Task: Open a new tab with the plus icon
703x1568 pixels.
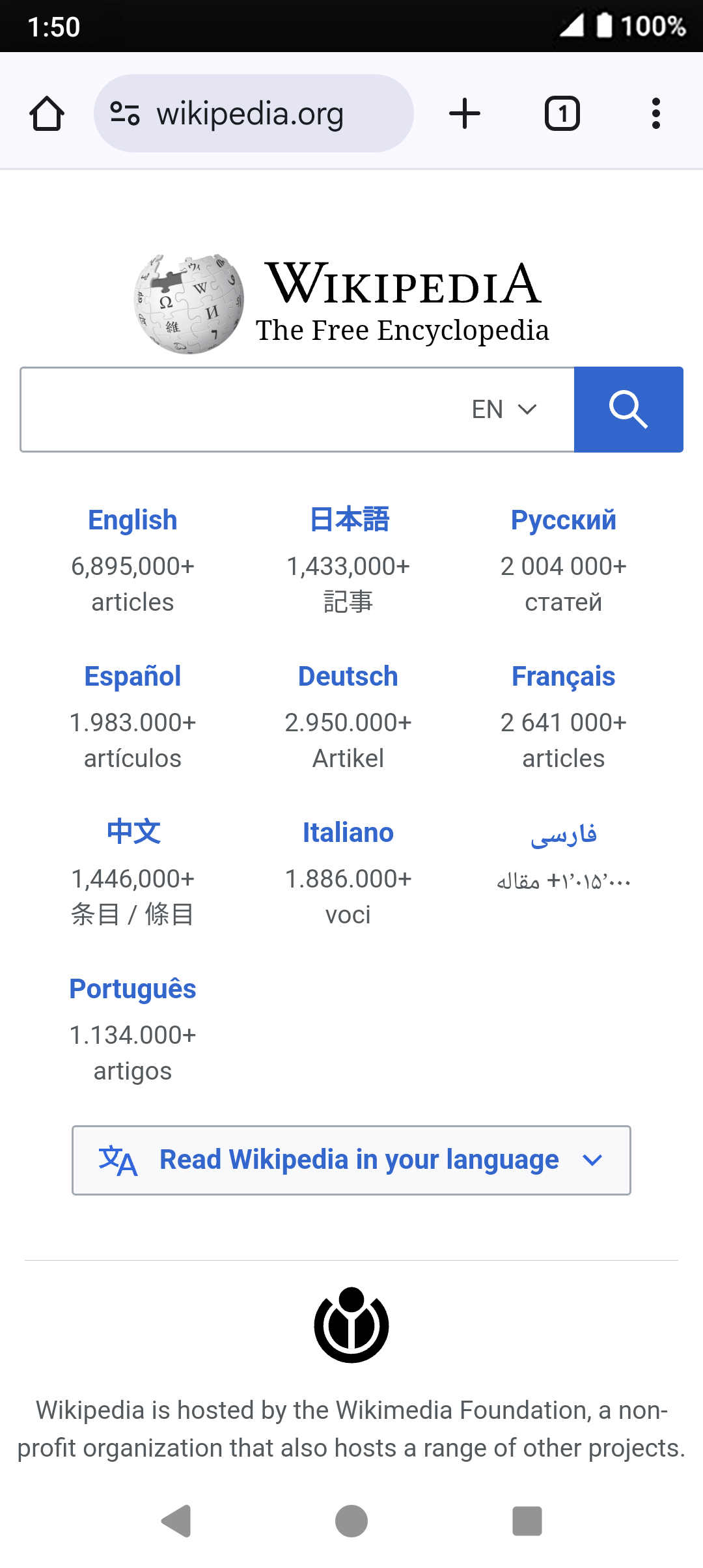Action: 465,113
